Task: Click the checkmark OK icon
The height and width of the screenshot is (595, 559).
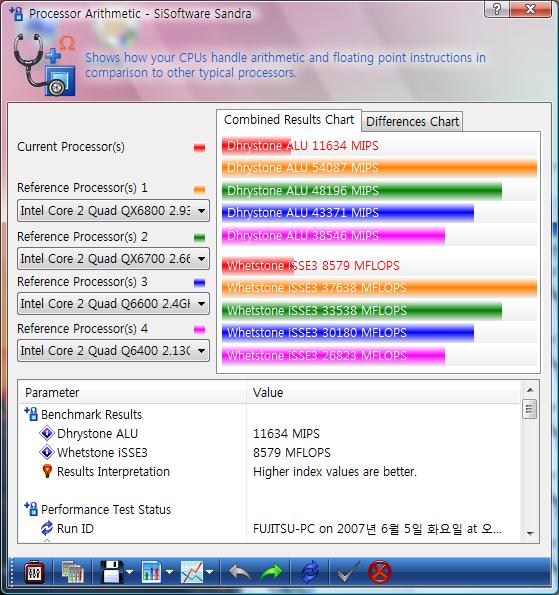Action: click(348, 572)
